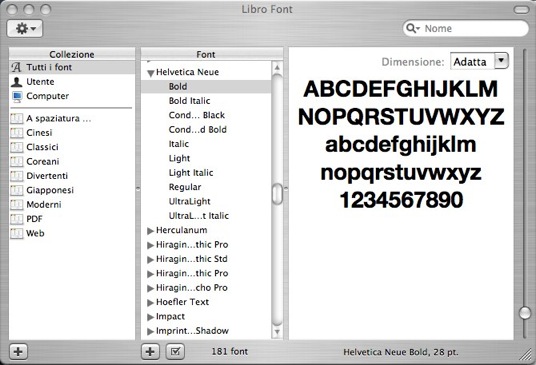Viewport: 536px width, 365px height.
Task: Select the Regular typeface
Action: (x=206, y=187)
